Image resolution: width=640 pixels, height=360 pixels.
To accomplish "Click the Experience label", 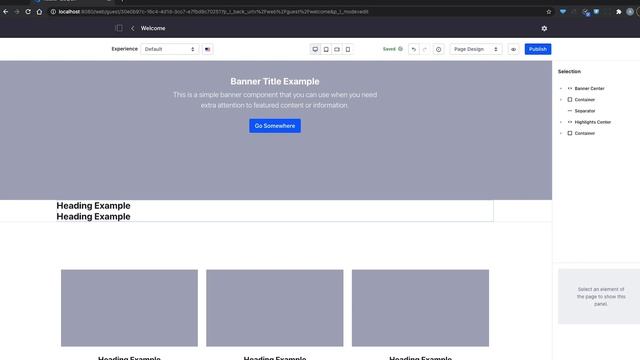I will (124, 49).
